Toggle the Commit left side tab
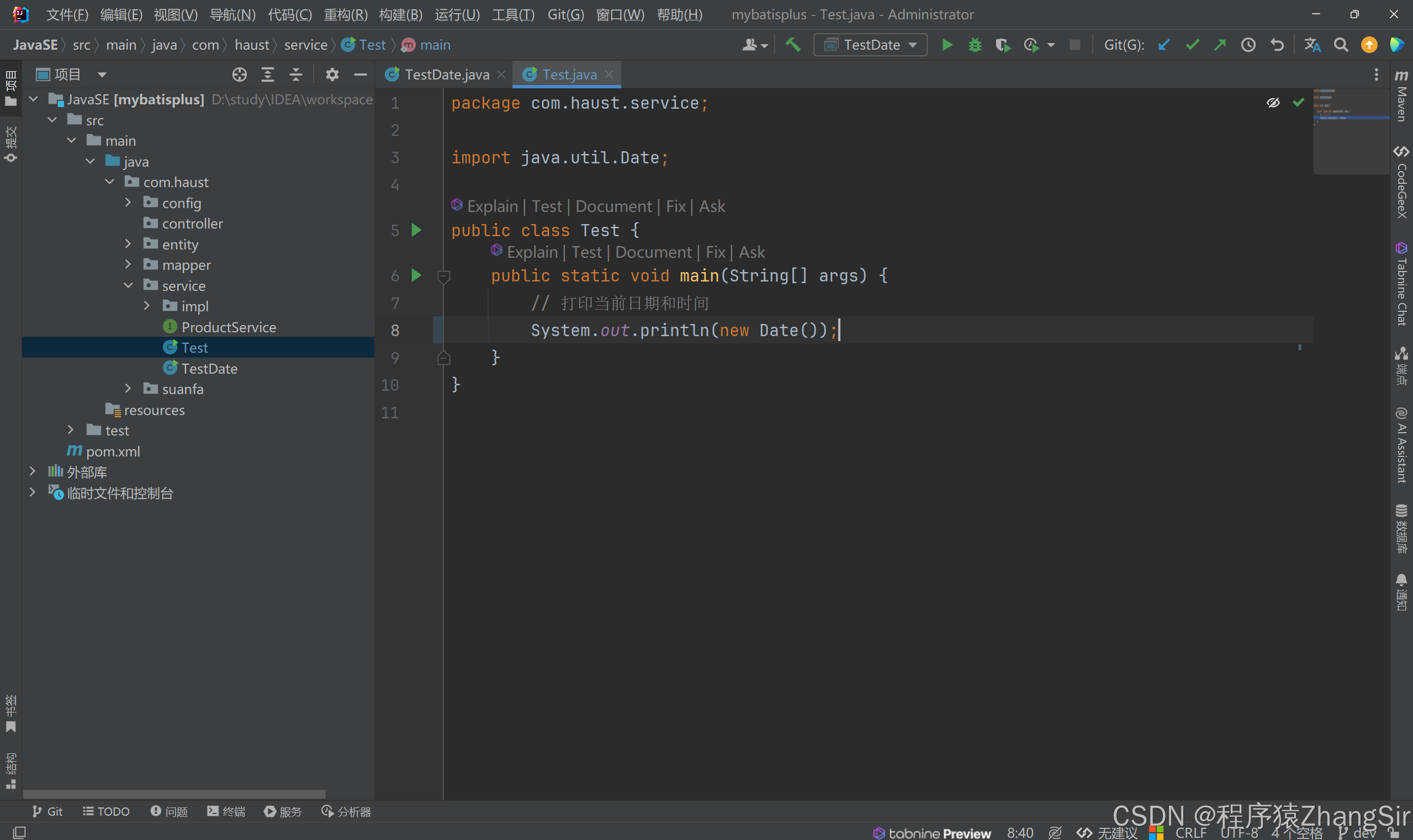The width and height of the screenshot is (1413, 840). pyautogui.click(x=10, y=145)
